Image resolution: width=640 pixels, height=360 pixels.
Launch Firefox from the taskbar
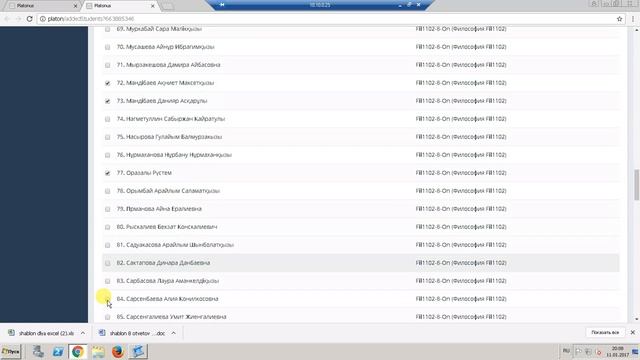[x=118, y=351]
